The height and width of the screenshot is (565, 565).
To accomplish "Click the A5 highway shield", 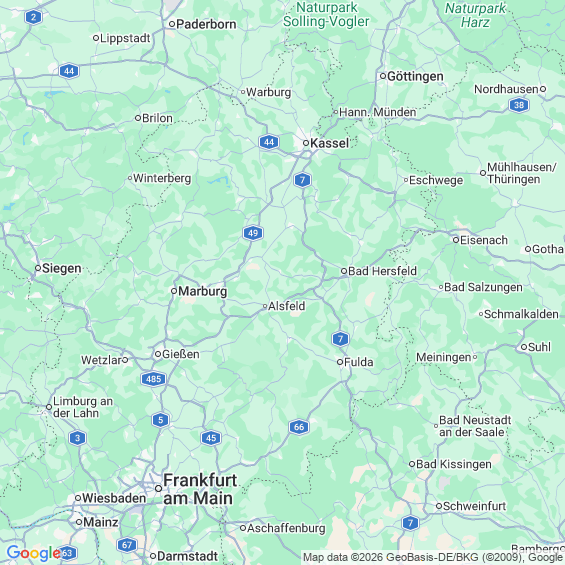I will coord(160,420).
